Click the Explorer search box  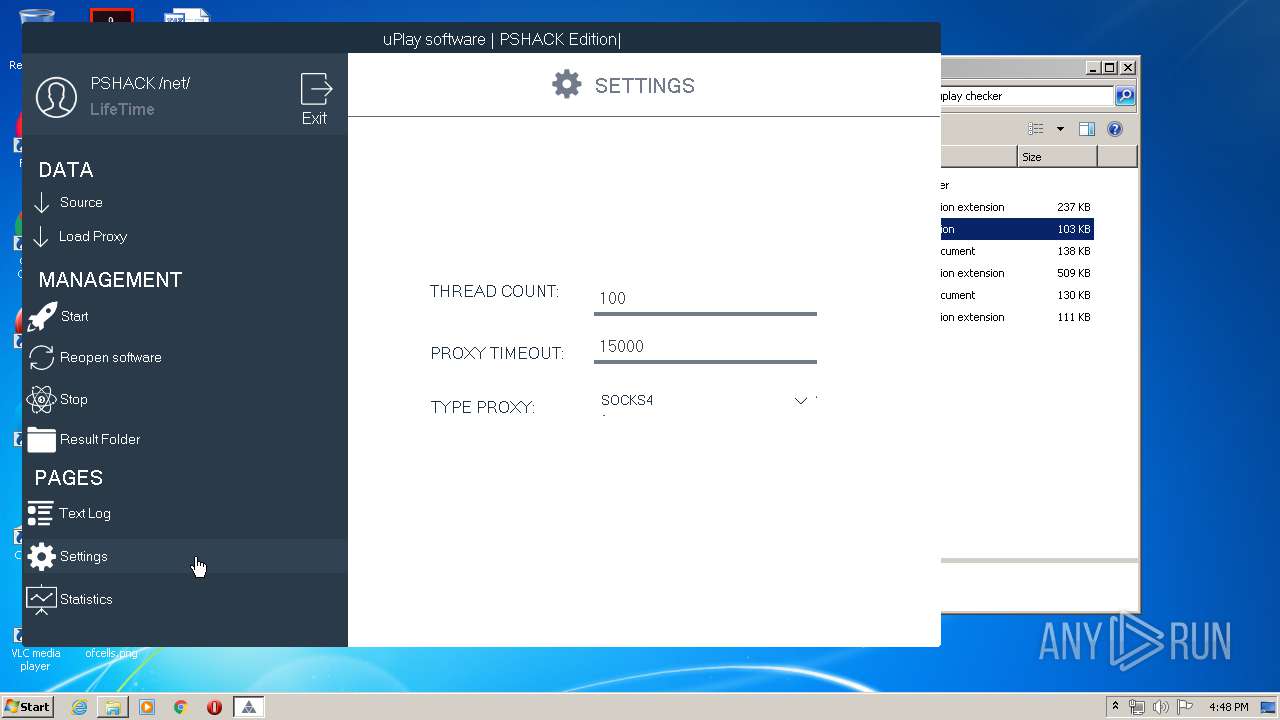pyautogui.click(x=1026, y=96)
